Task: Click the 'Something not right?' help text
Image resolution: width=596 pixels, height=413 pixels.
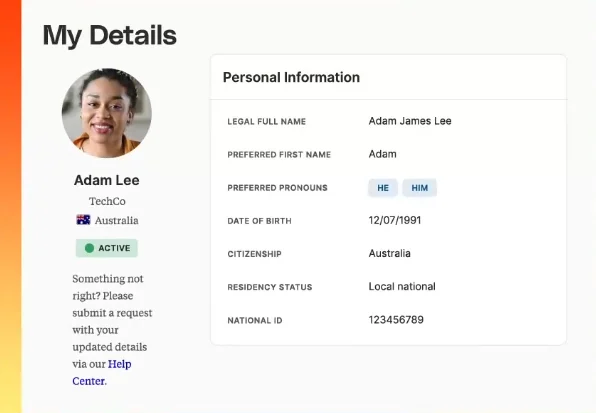Action: 112,330
